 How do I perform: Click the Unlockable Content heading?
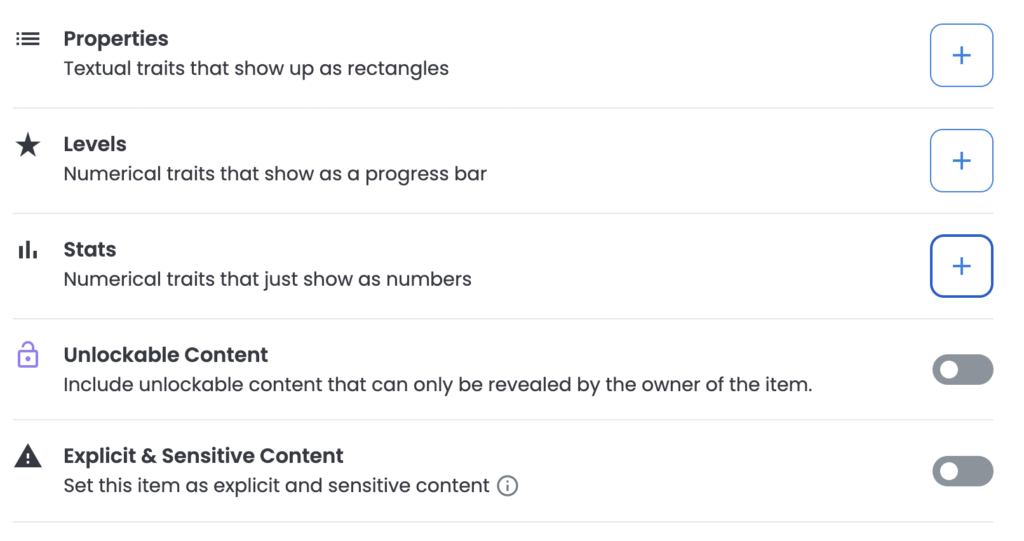click(x=166, y=355)
